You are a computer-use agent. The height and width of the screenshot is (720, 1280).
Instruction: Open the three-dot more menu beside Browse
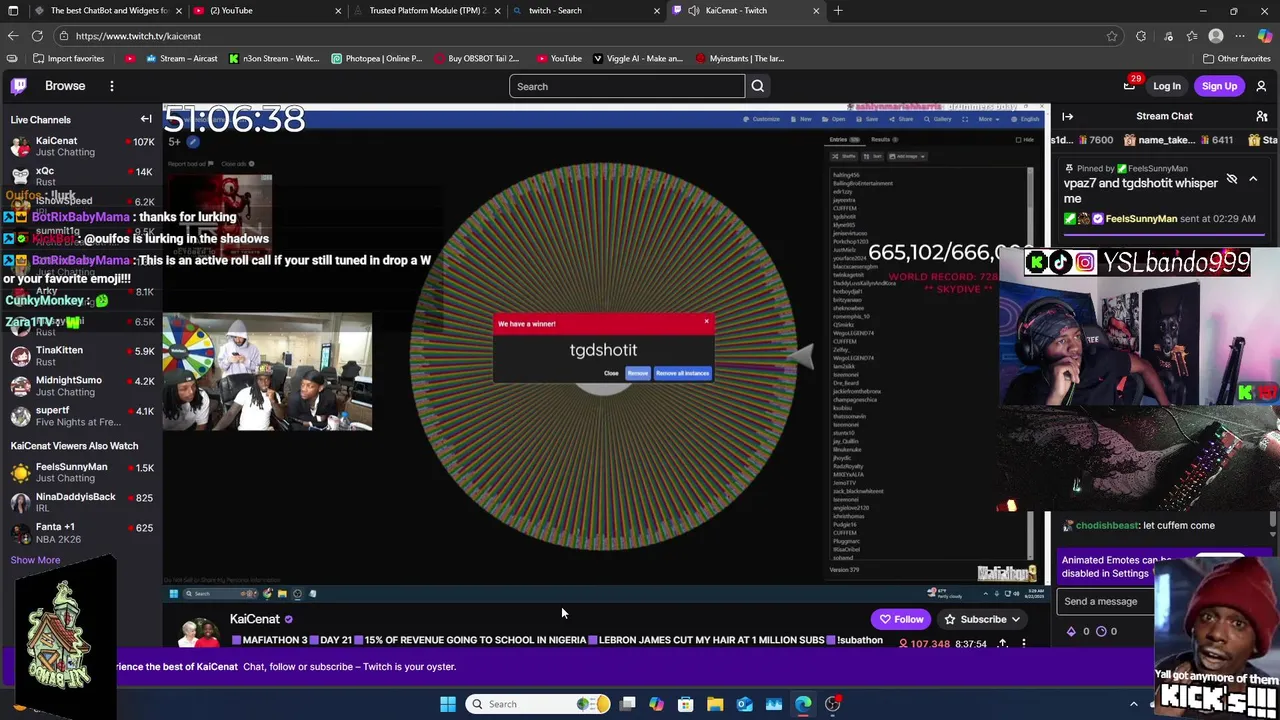point(112,86)
